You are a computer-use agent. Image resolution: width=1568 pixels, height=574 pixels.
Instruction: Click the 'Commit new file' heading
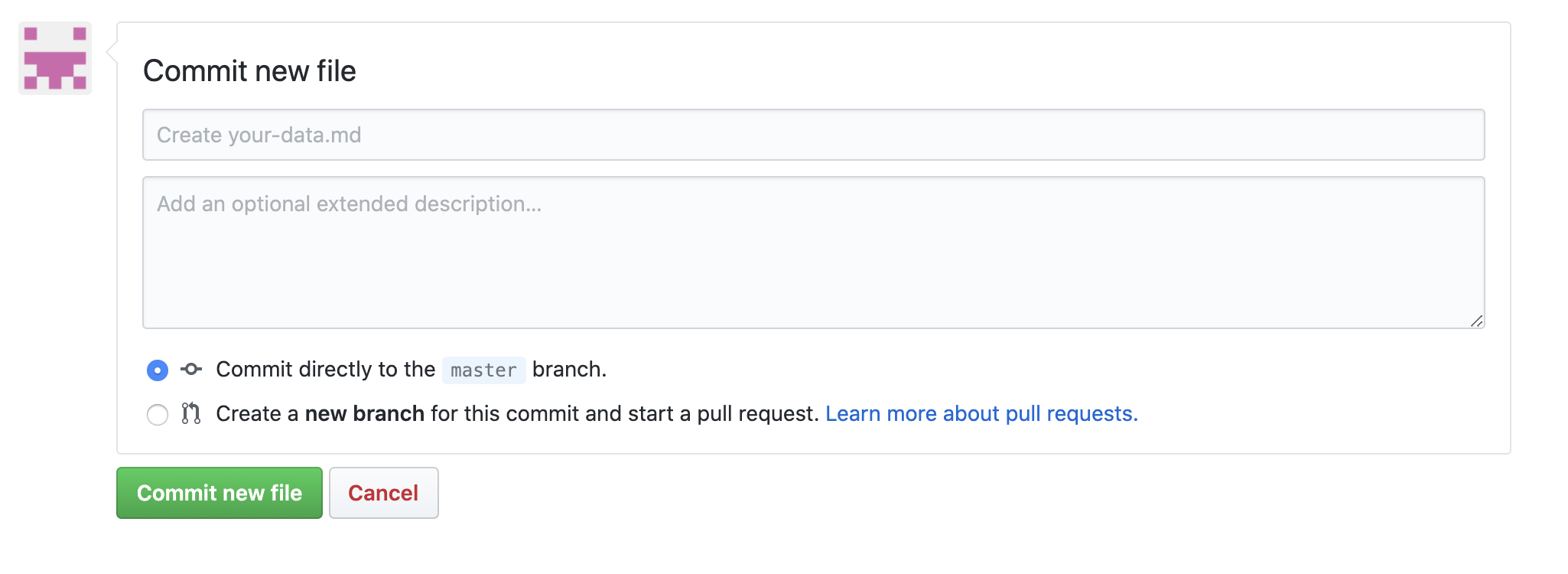pos(249,71)
